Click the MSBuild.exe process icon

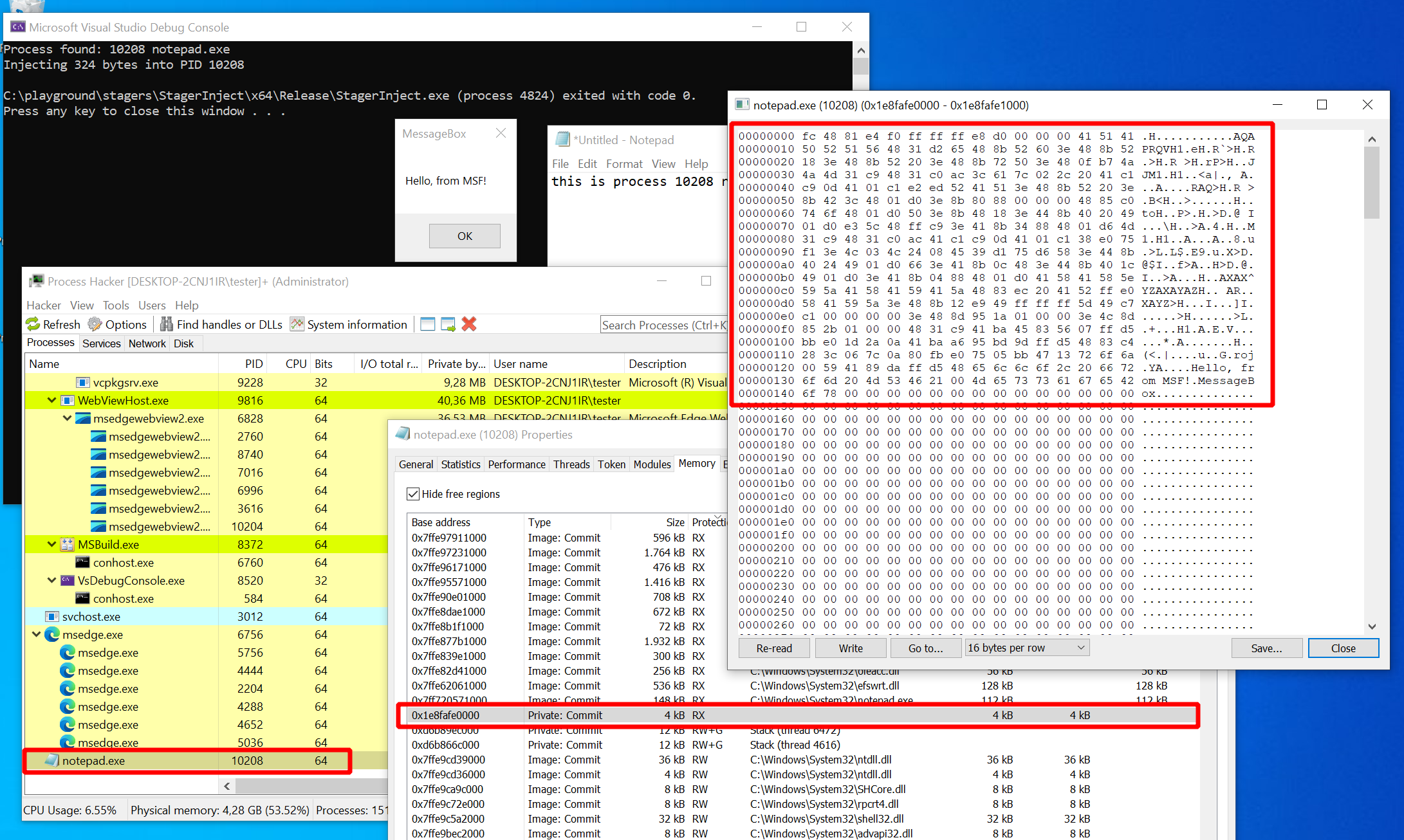tap(68, 544)
